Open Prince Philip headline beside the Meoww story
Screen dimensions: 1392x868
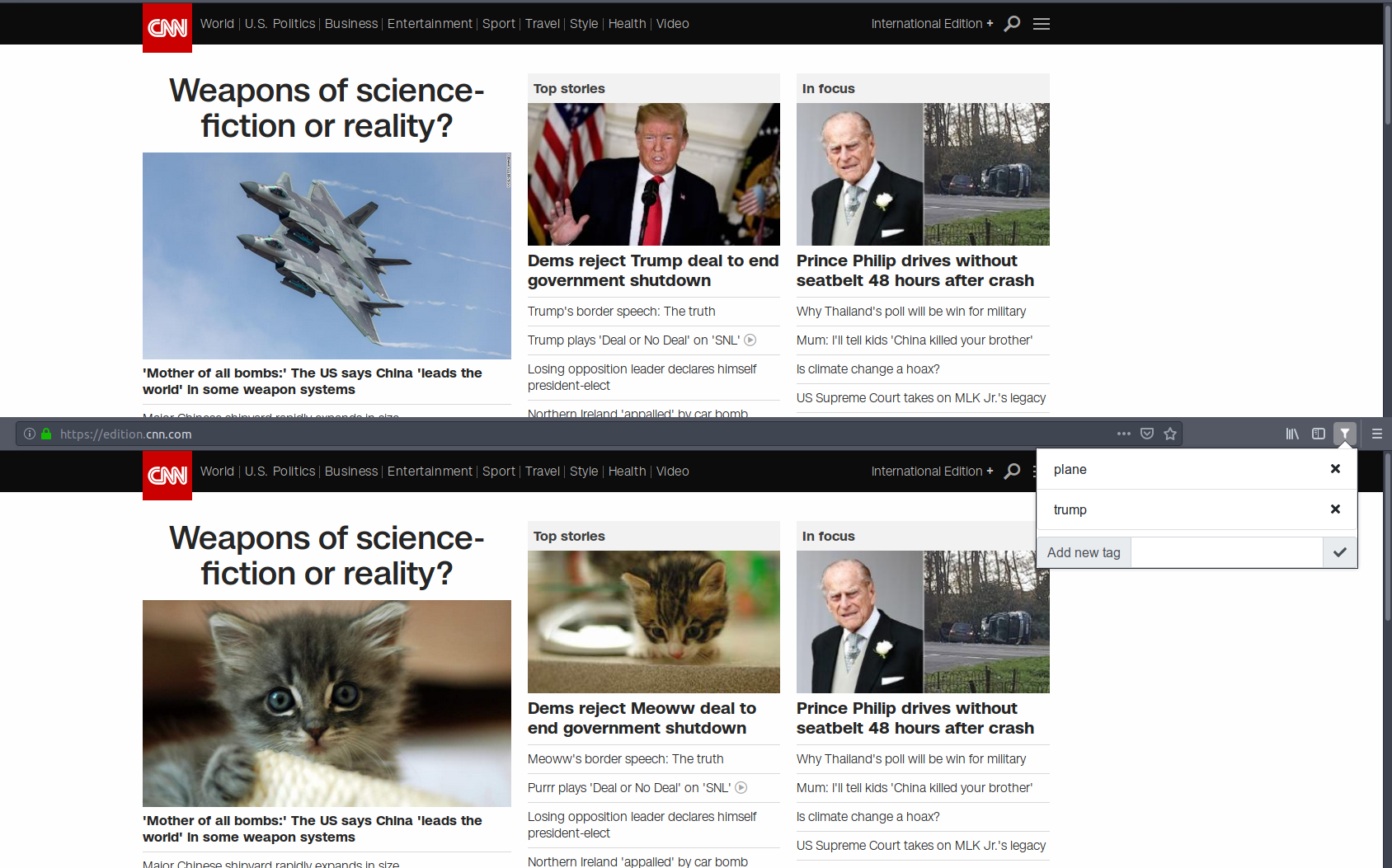tap(915, 718)
